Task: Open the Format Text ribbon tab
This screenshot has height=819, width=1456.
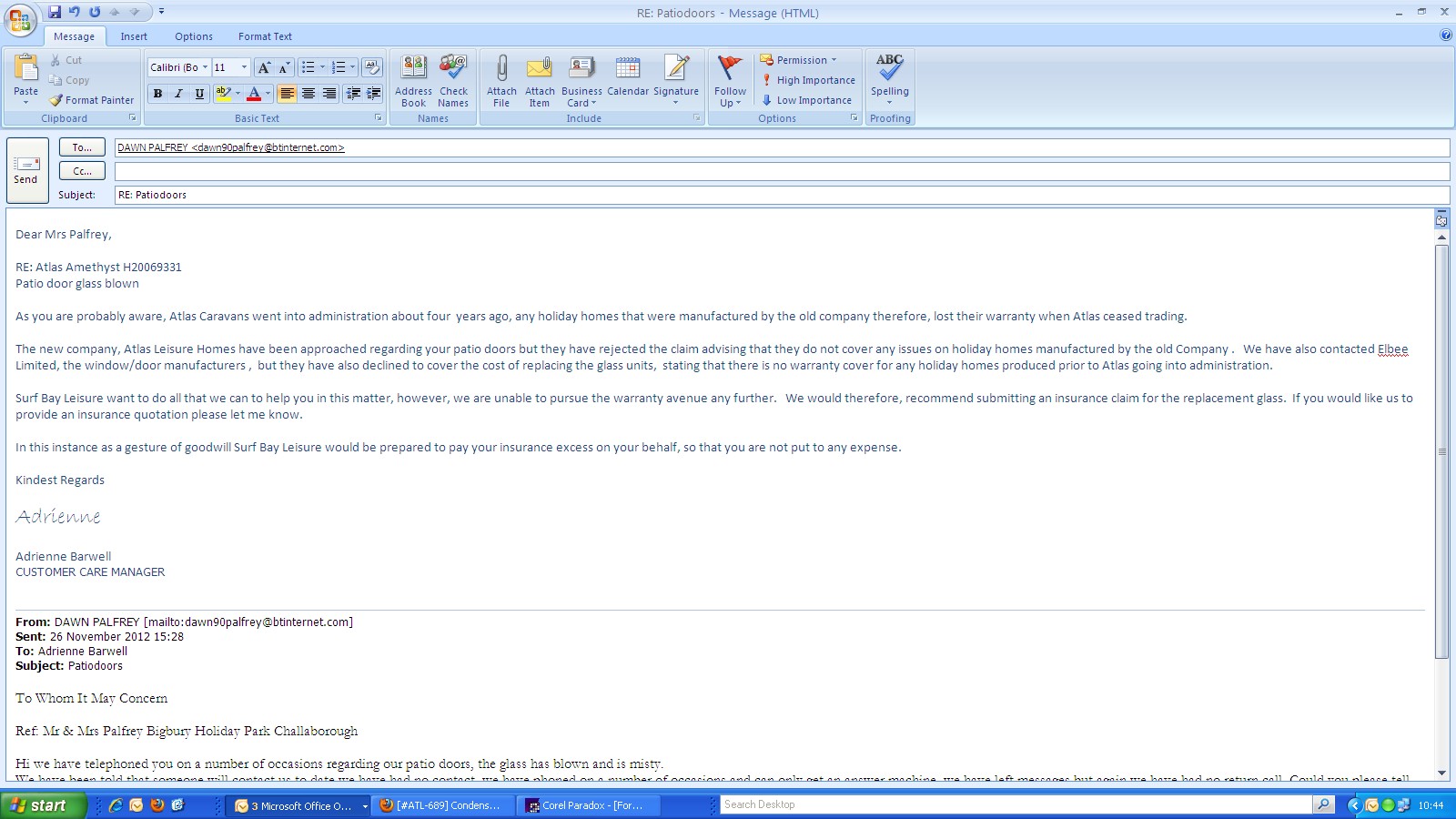Action: (265, 36)
